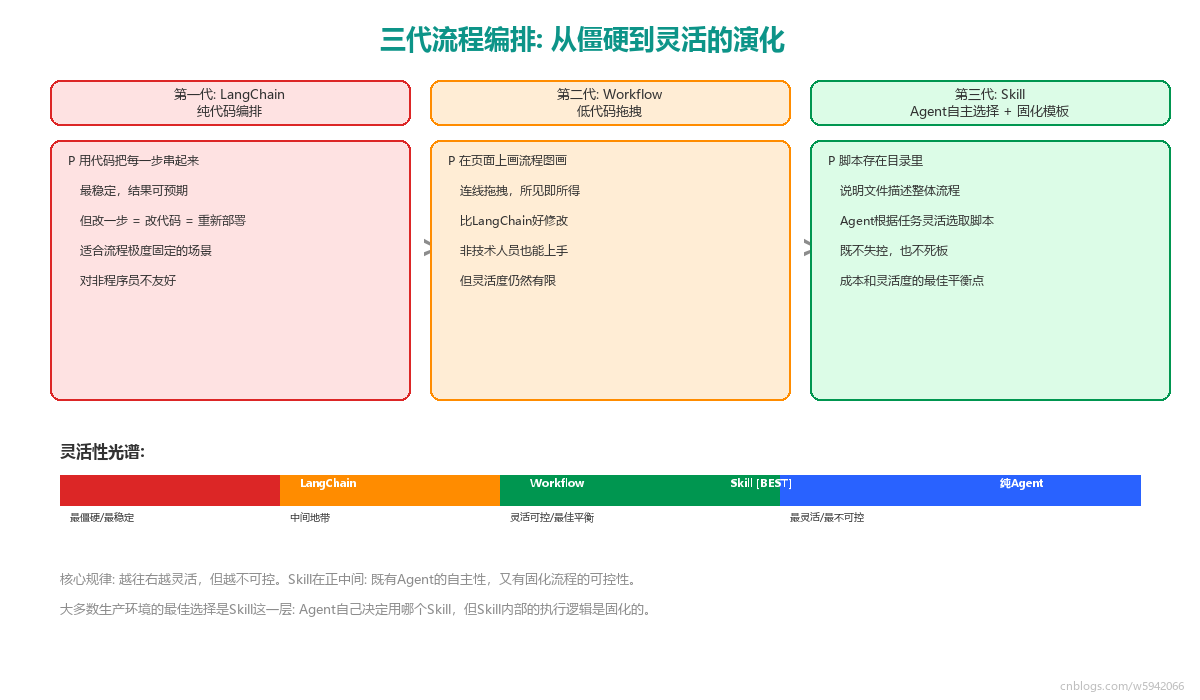Viewport: 1200px width, 700px height.
Task: Select '说明文件描述整体流程'
Action: point(900,190)
